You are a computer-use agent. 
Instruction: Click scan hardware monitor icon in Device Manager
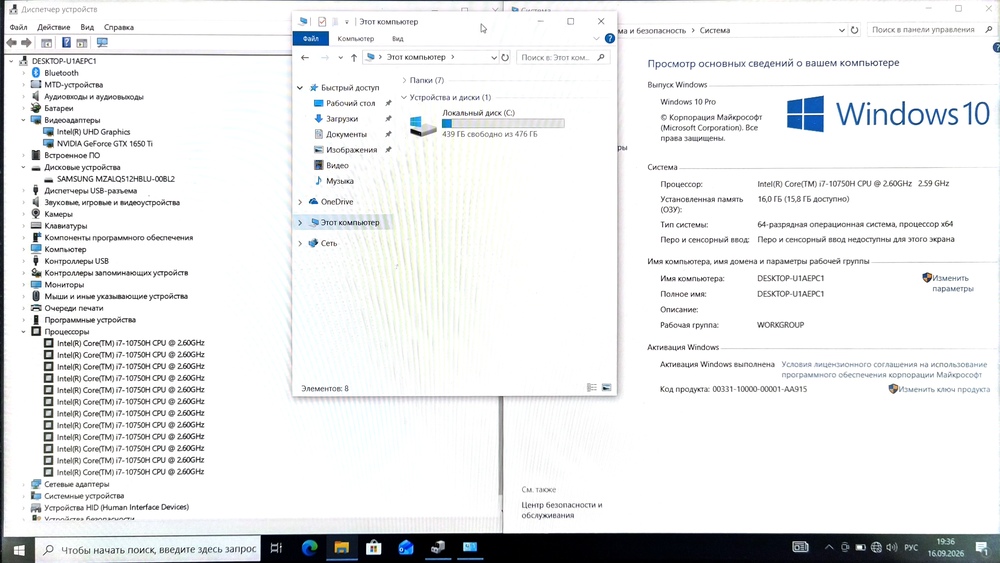[102, 43]
